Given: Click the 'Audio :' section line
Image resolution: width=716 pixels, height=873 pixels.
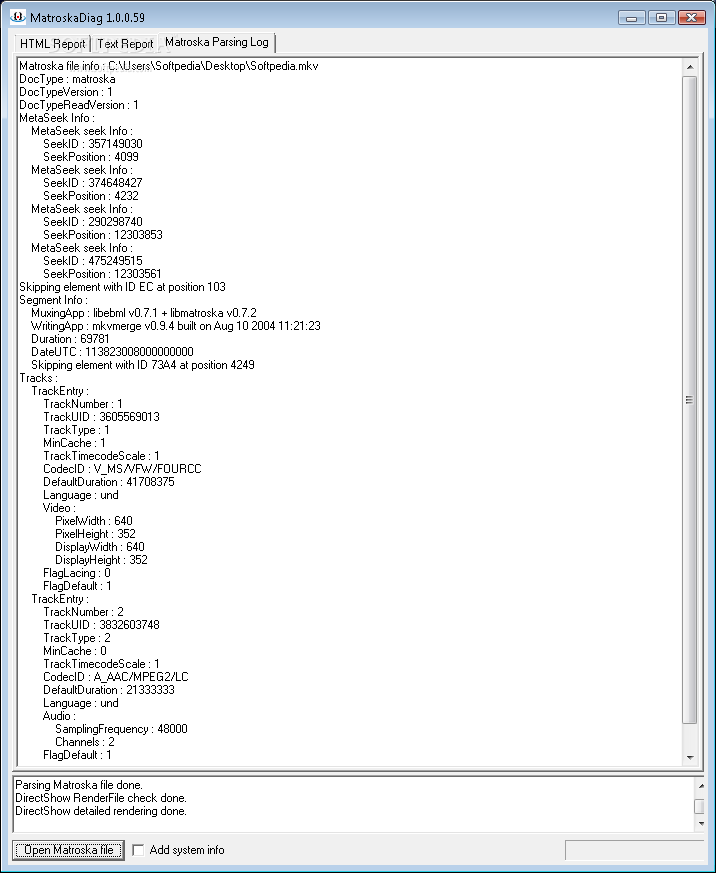Looking at the screenshot, I should [x=59, y=715].
